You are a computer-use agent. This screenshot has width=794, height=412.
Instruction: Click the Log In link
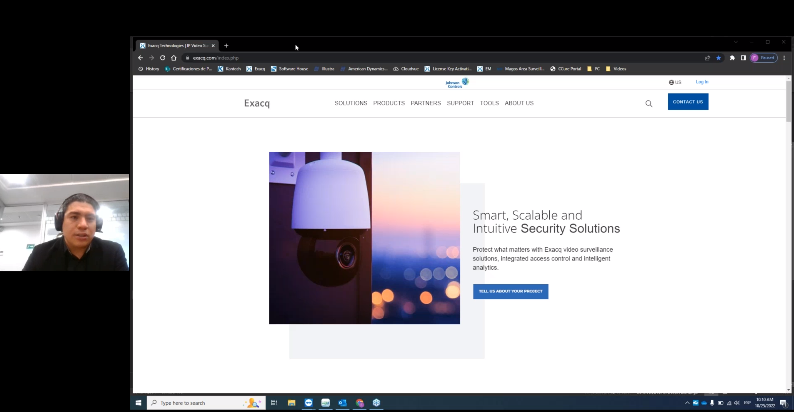702,82
